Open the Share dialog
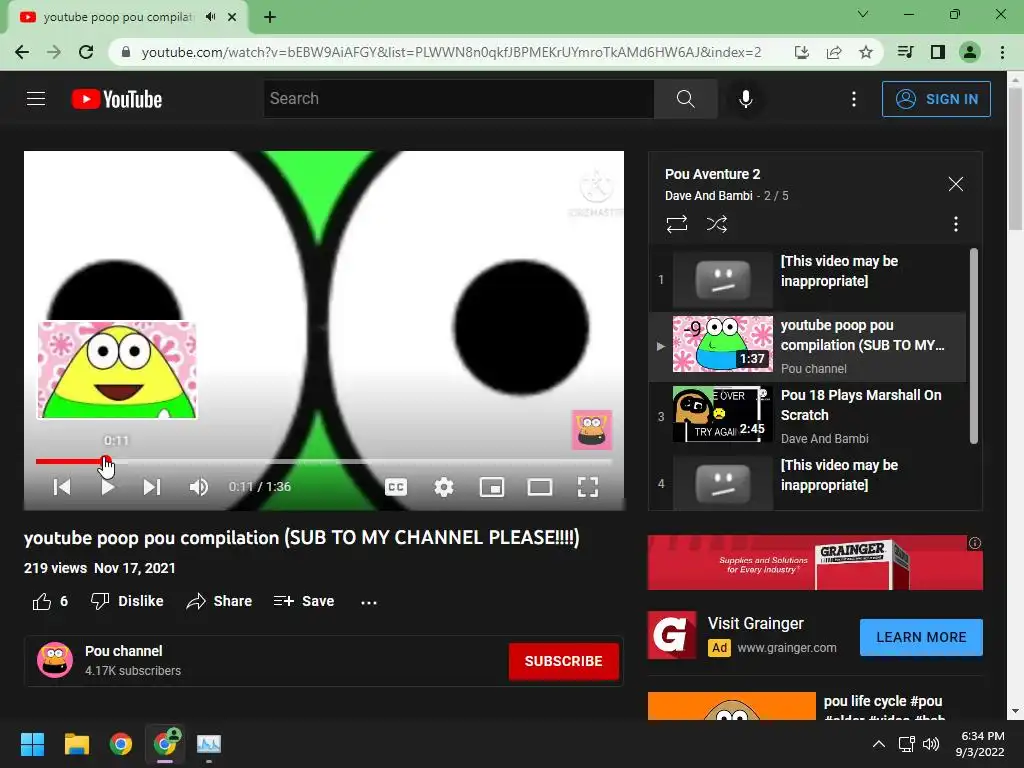1024x768 pixels. click(219, 601)
